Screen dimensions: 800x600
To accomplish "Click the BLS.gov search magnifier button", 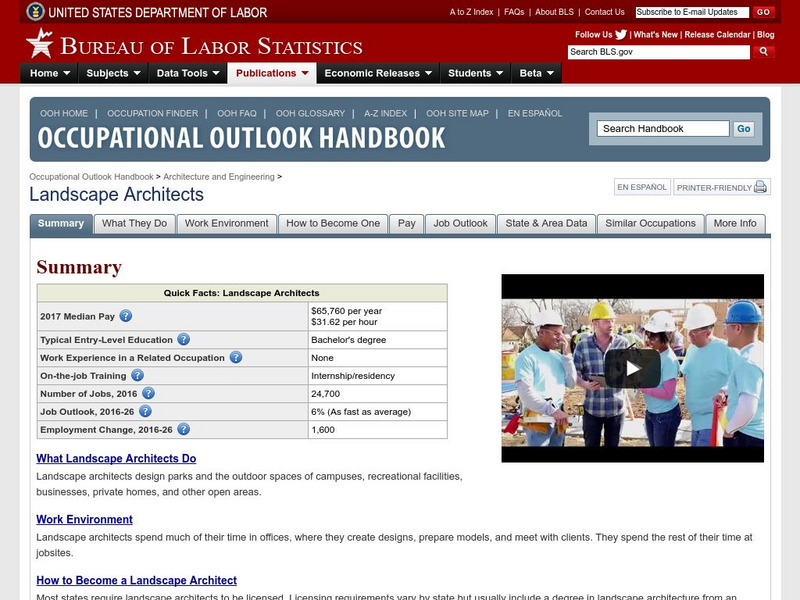I will (x=763, y=52).
